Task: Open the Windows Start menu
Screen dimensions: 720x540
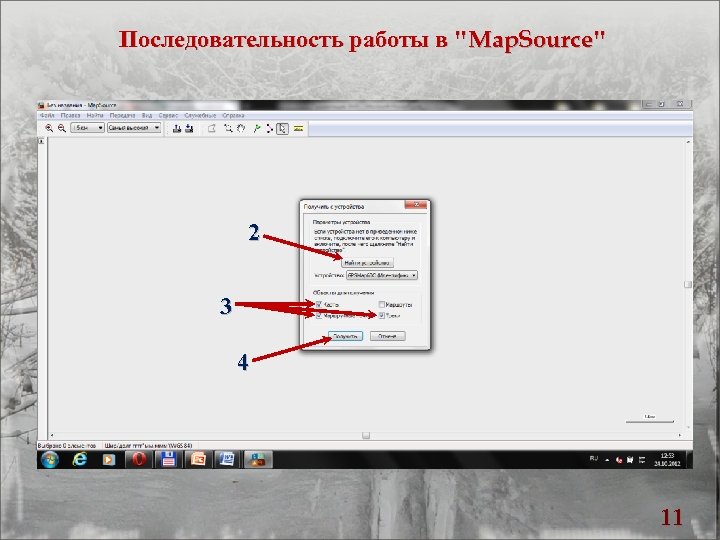Action: 50,459
